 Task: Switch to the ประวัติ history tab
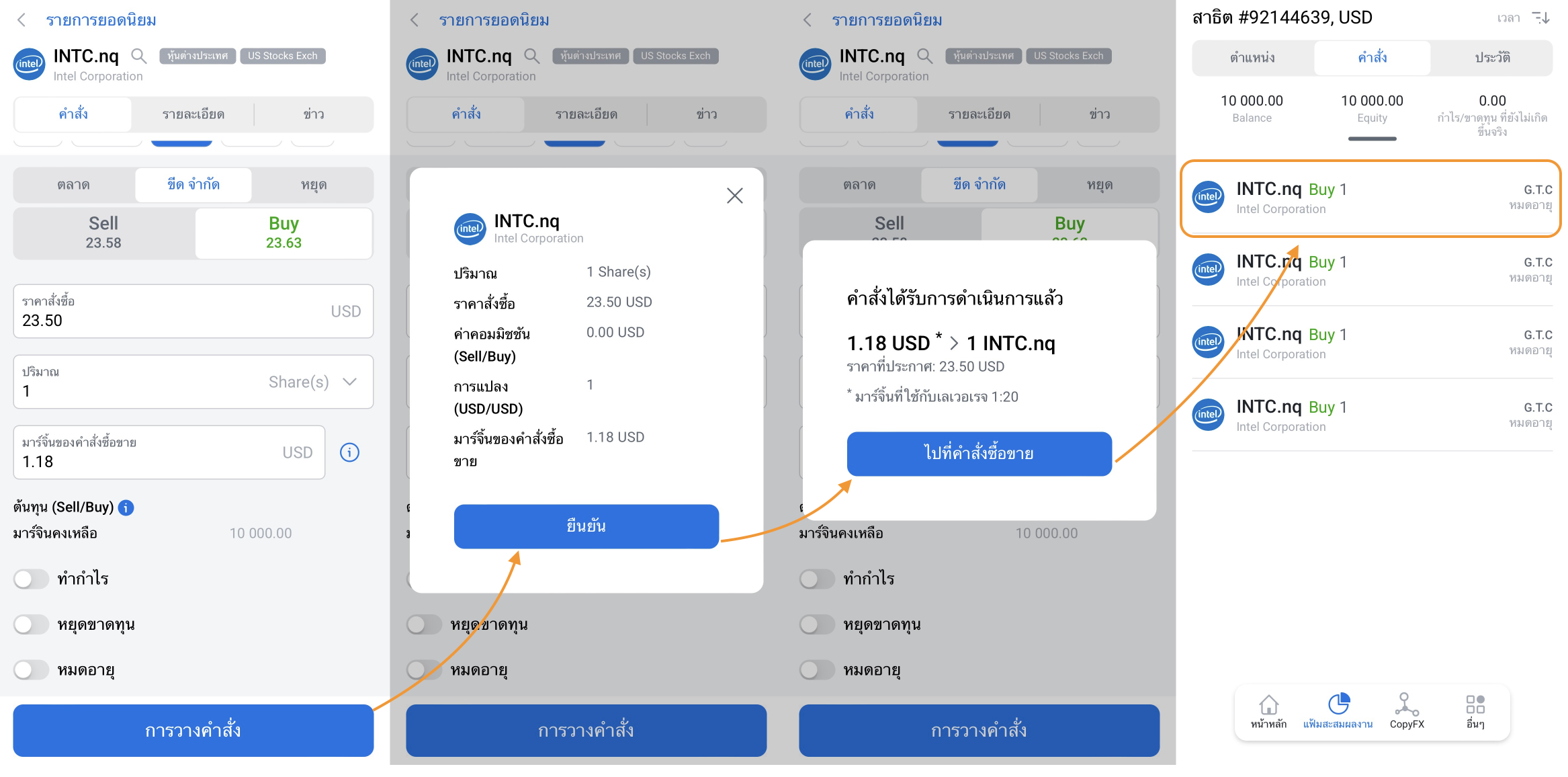tap(1493, 58)
